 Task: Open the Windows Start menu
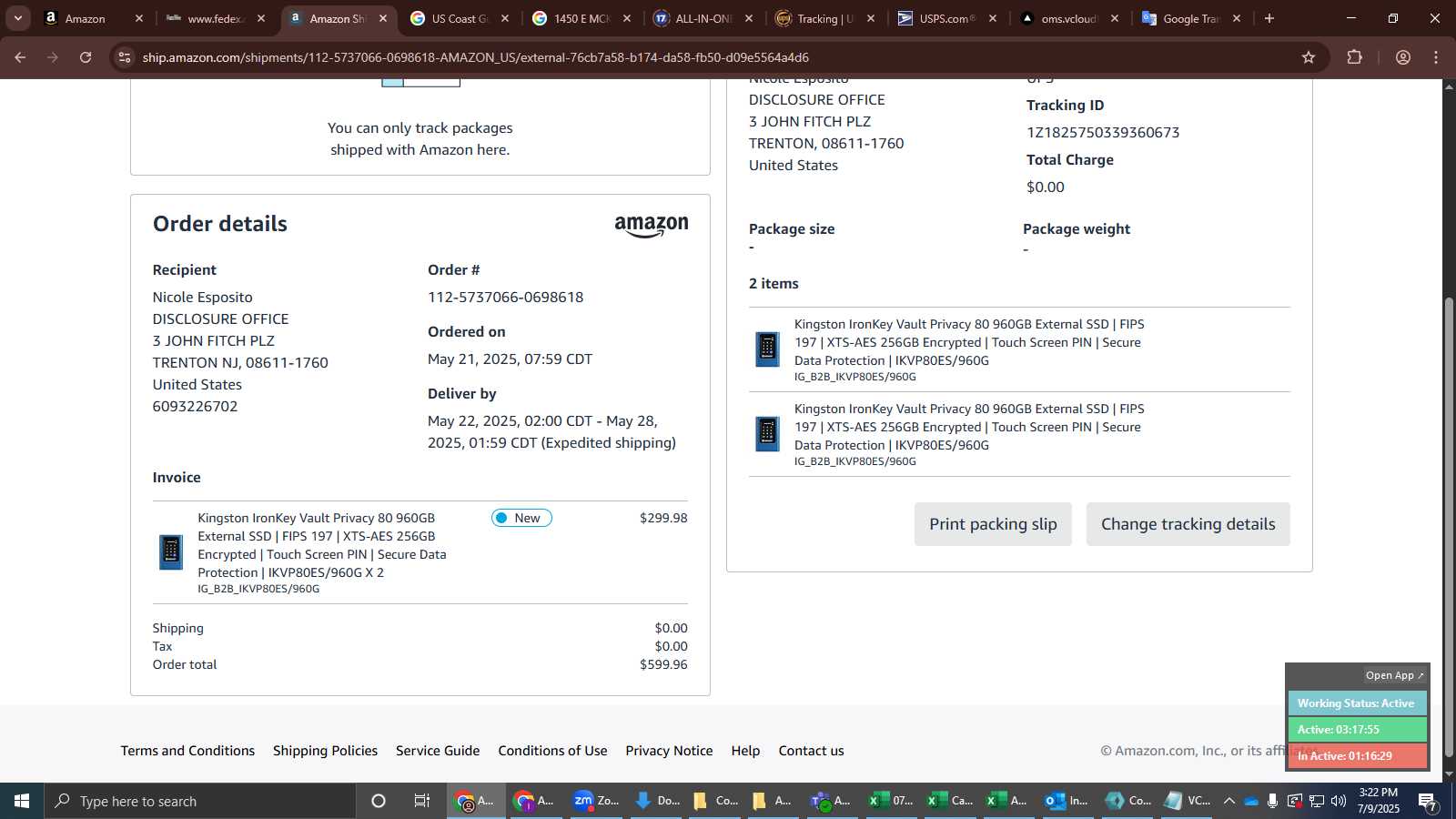(x=22, y=801)
